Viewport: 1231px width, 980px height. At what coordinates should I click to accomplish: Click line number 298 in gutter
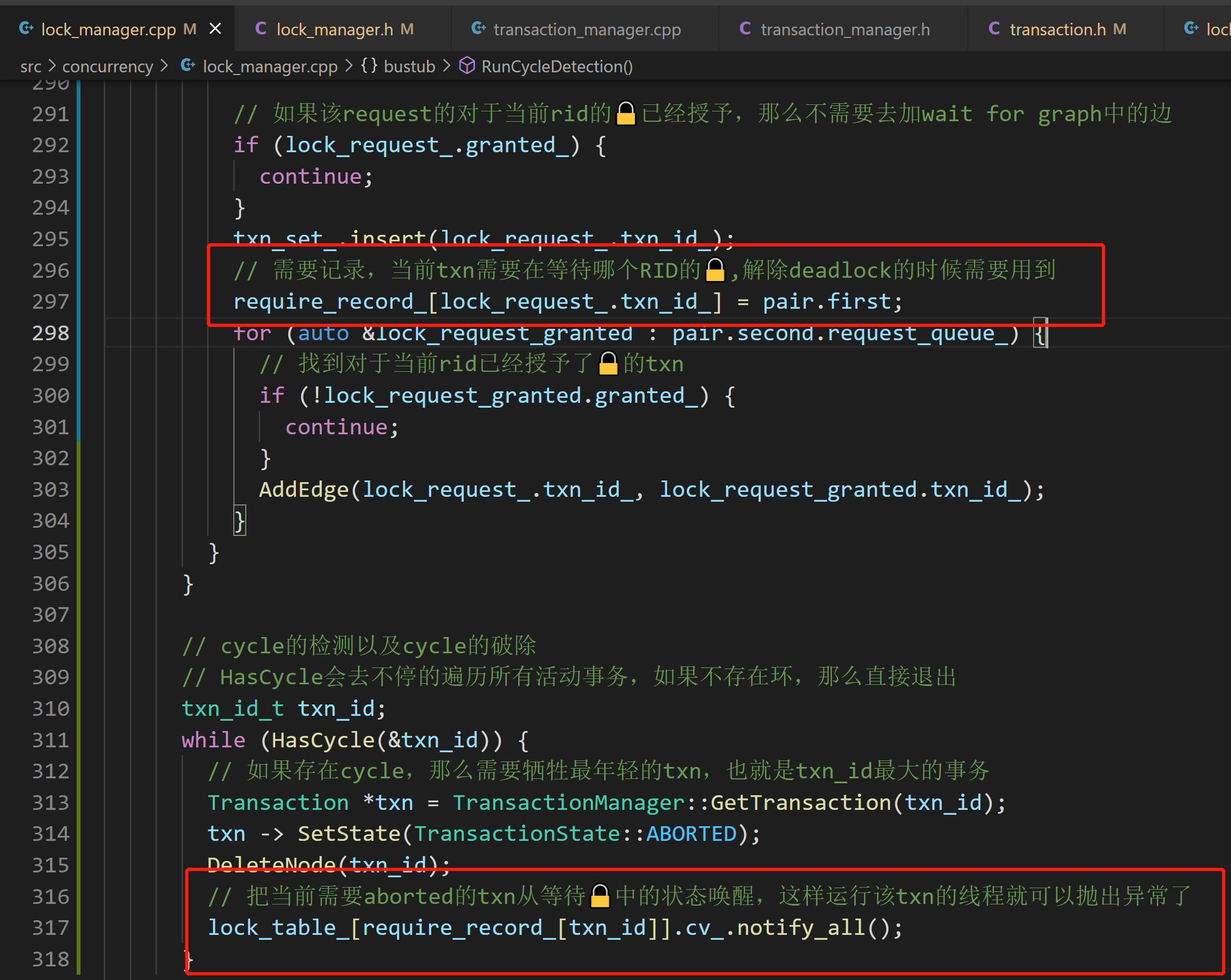point(51,333)
